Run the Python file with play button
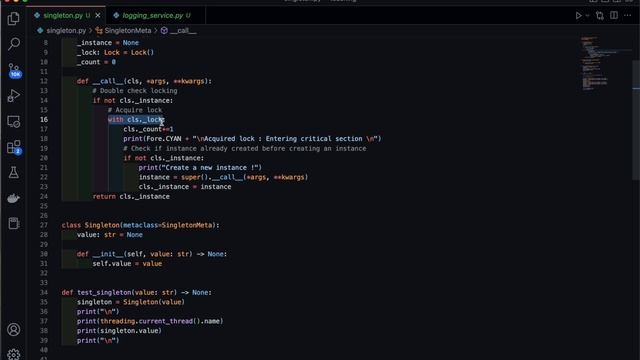Image resolution: width=640 pixels, height=360 pixels. 578,16
